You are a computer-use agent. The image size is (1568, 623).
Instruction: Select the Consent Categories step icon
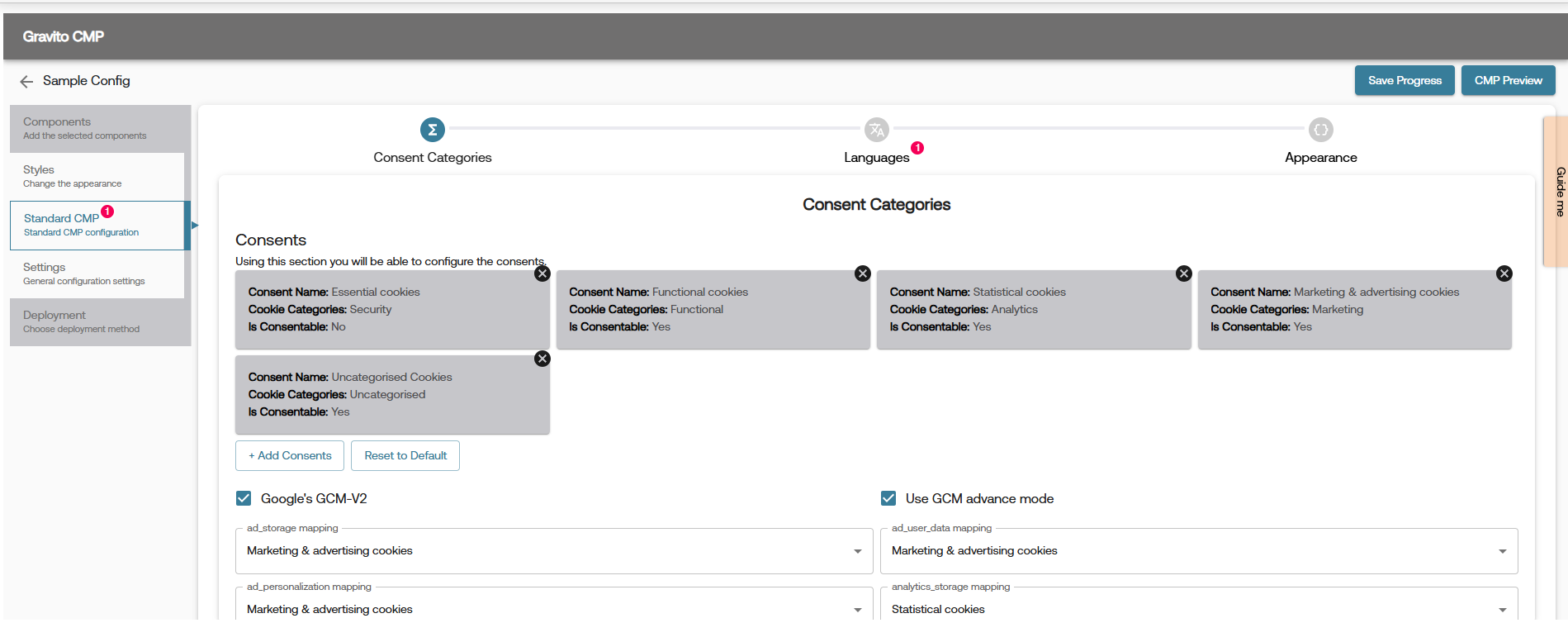pyautogui.click(x=432, y=130)
